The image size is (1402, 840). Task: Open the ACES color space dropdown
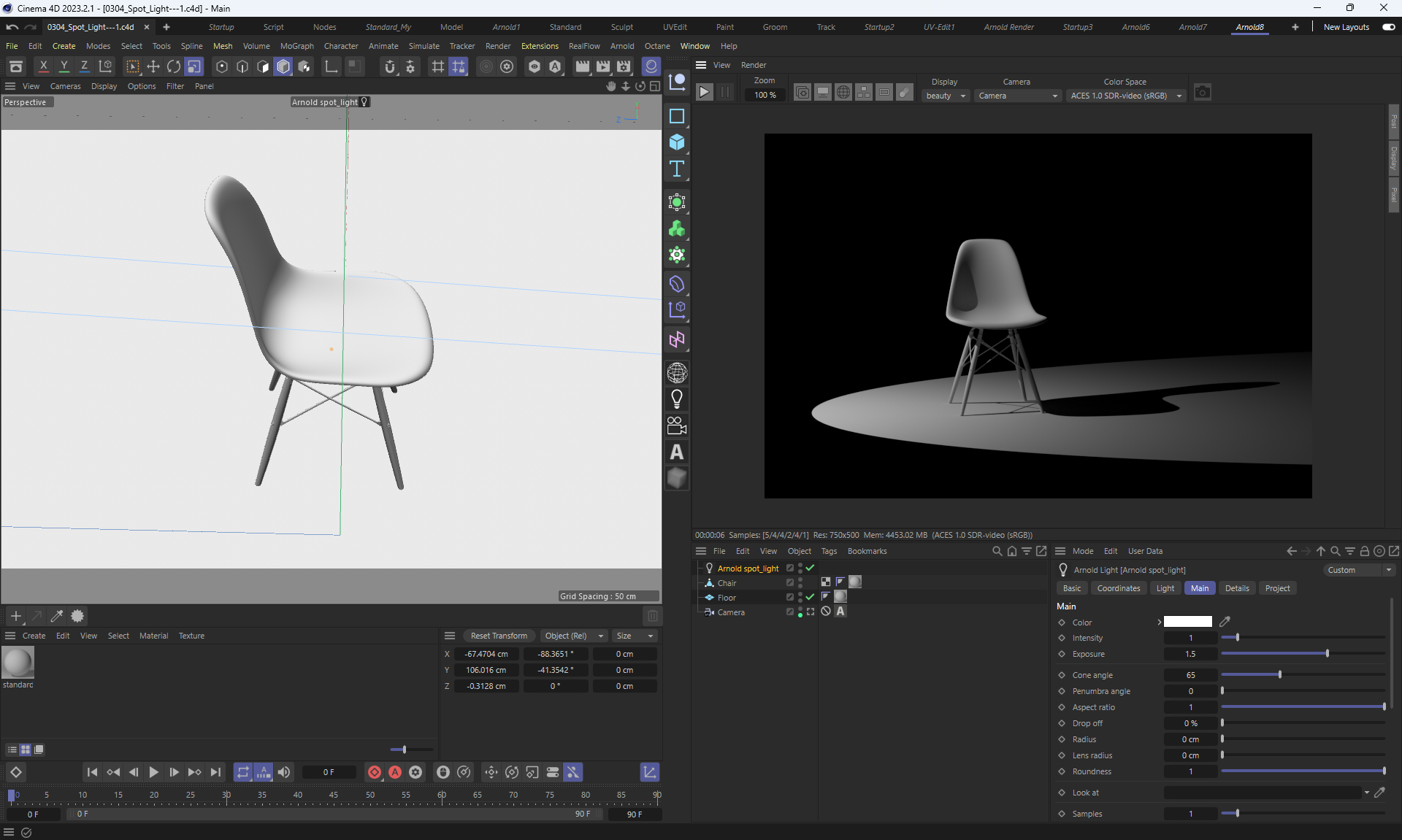pos(1125,96)
